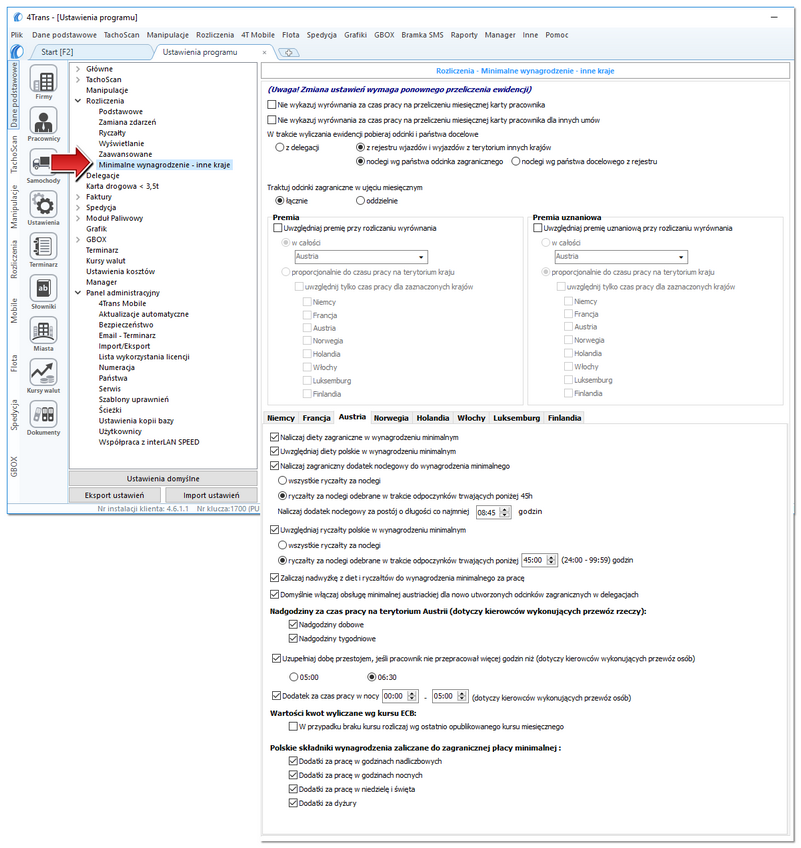Select Delegacje in settings tree
Screen dimensions: 801x848
(x=103, y=176)
